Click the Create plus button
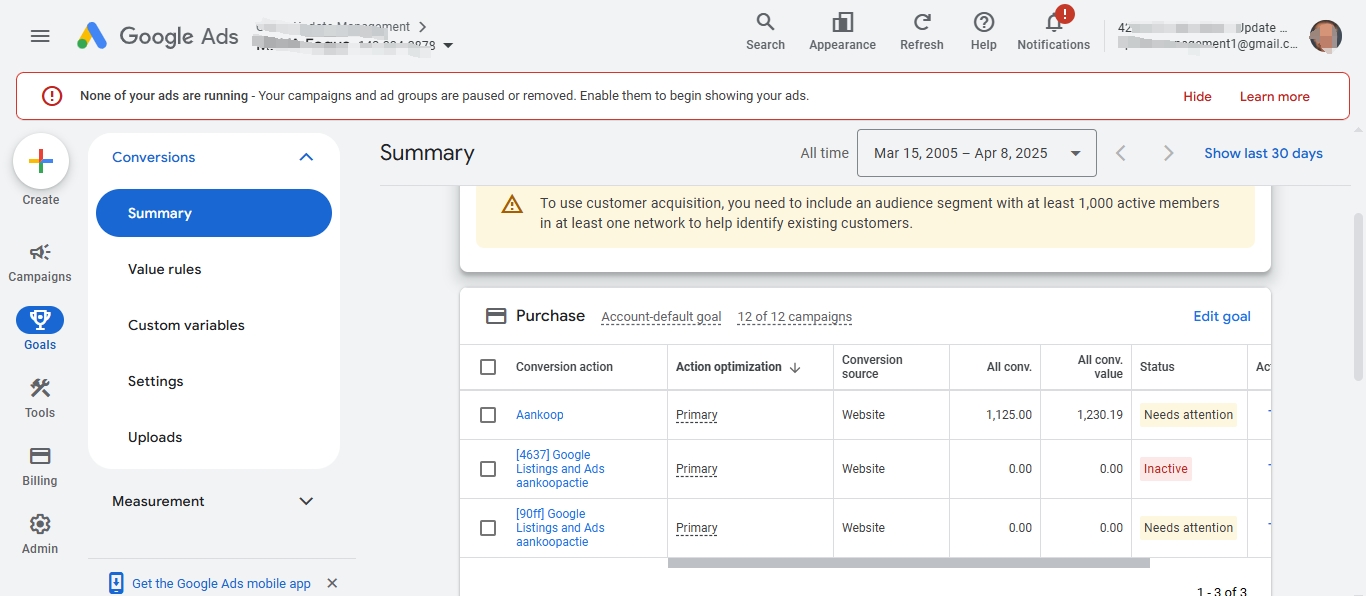This screenshot has height=596, width=1366. click(x=41, y=161)
